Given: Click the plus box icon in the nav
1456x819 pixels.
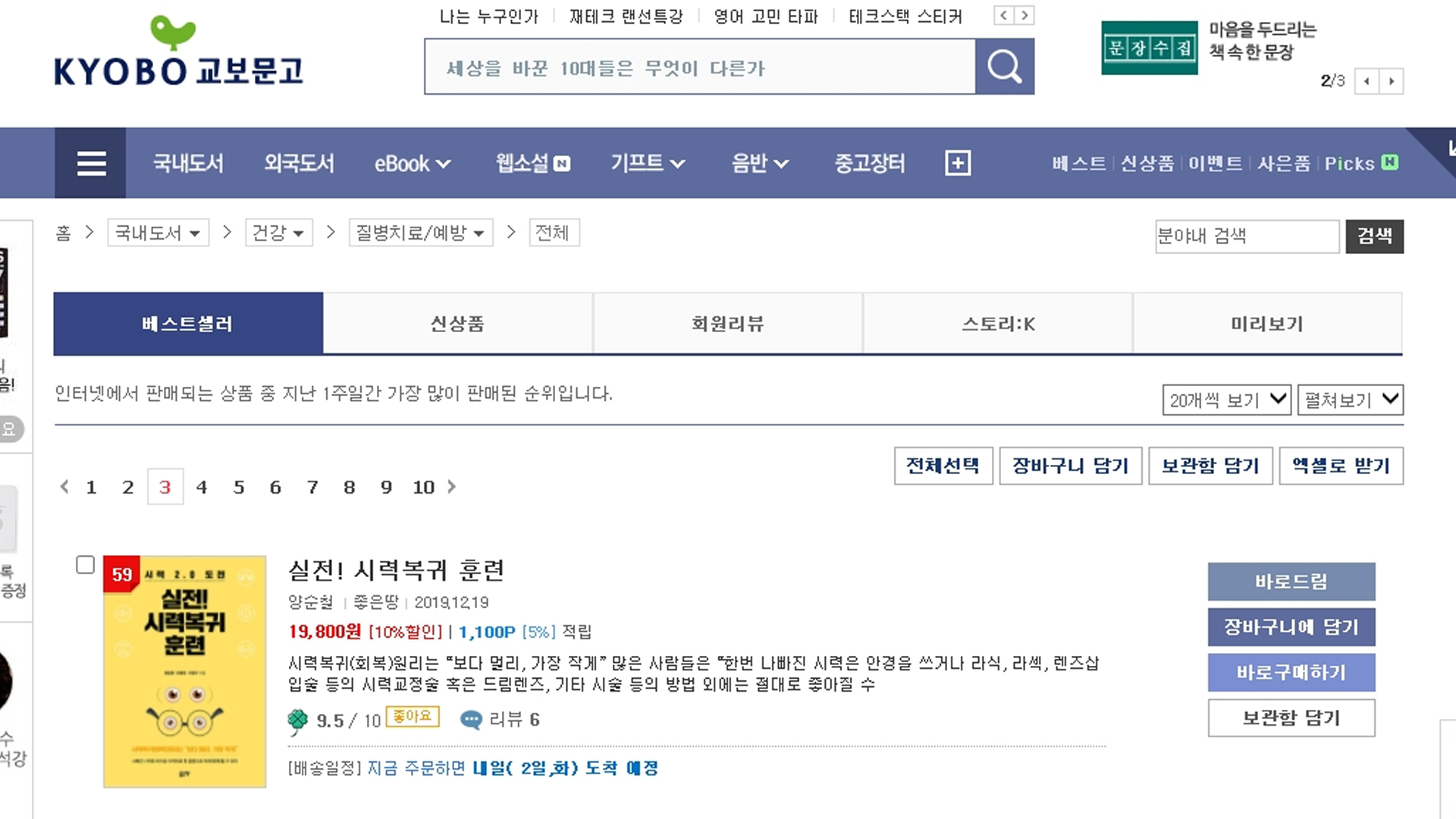Looking at the screenshot, I should pyautogui.click(x=958, y=163).
